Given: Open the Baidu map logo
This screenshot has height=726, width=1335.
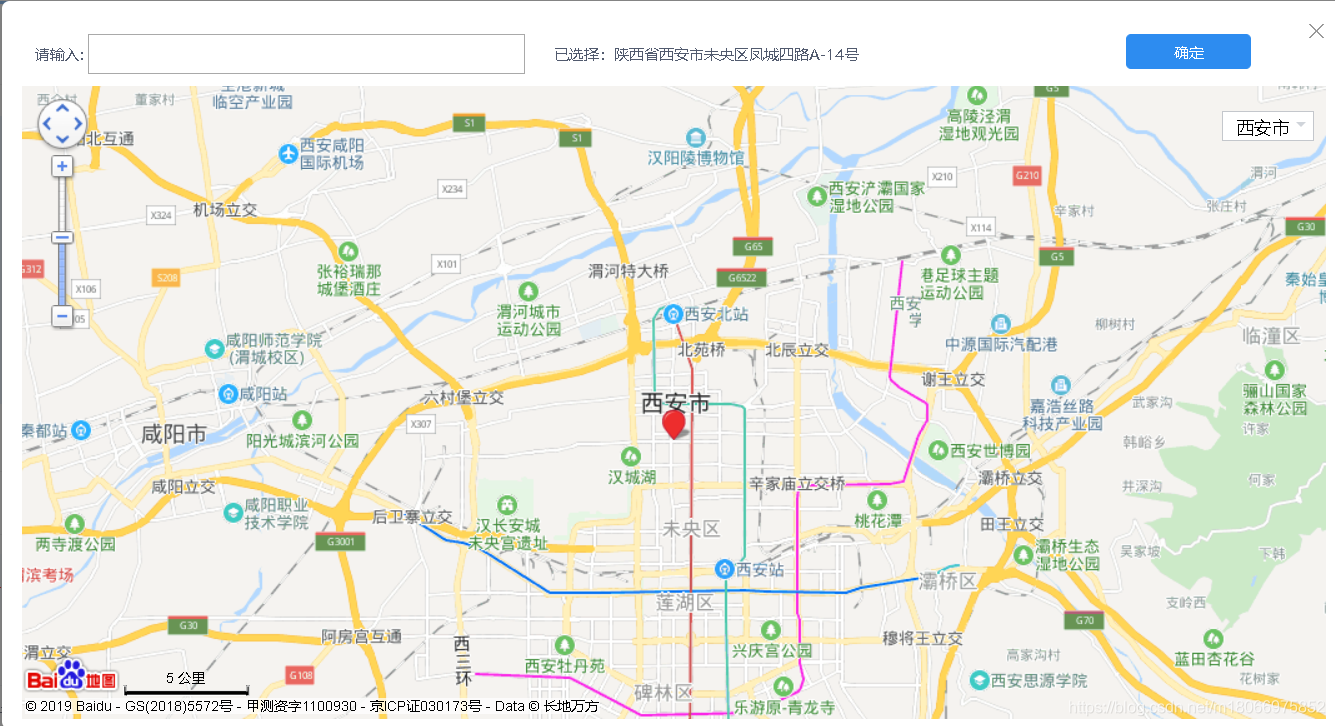Looking at the screenshot, I should 71,677.
